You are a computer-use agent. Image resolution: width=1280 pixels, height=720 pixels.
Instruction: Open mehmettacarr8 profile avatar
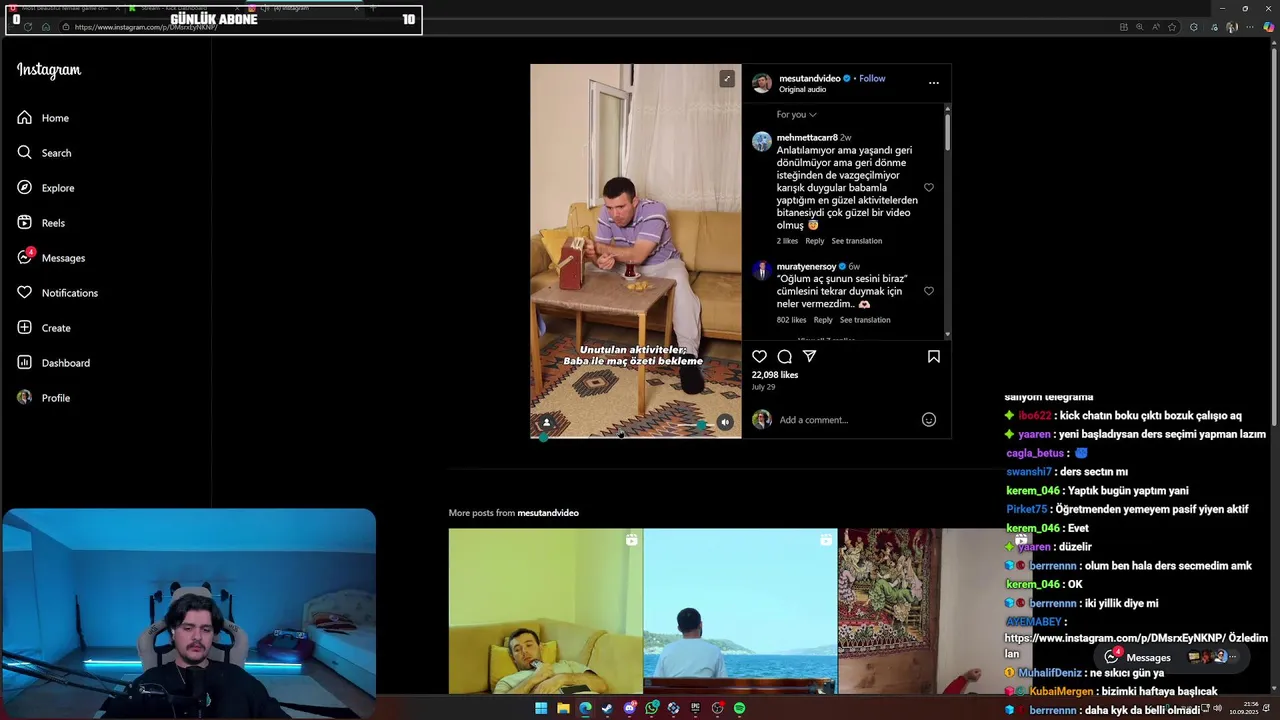click(762, 141)
